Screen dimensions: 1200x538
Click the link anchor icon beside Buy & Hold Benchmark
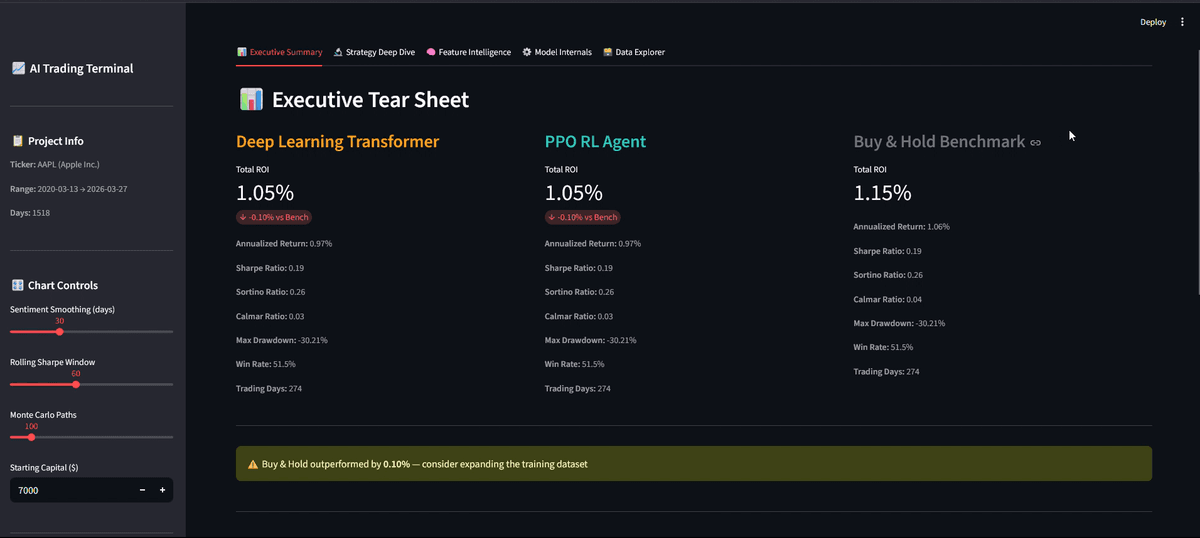pyautogui.click(x=1036, y=143)
